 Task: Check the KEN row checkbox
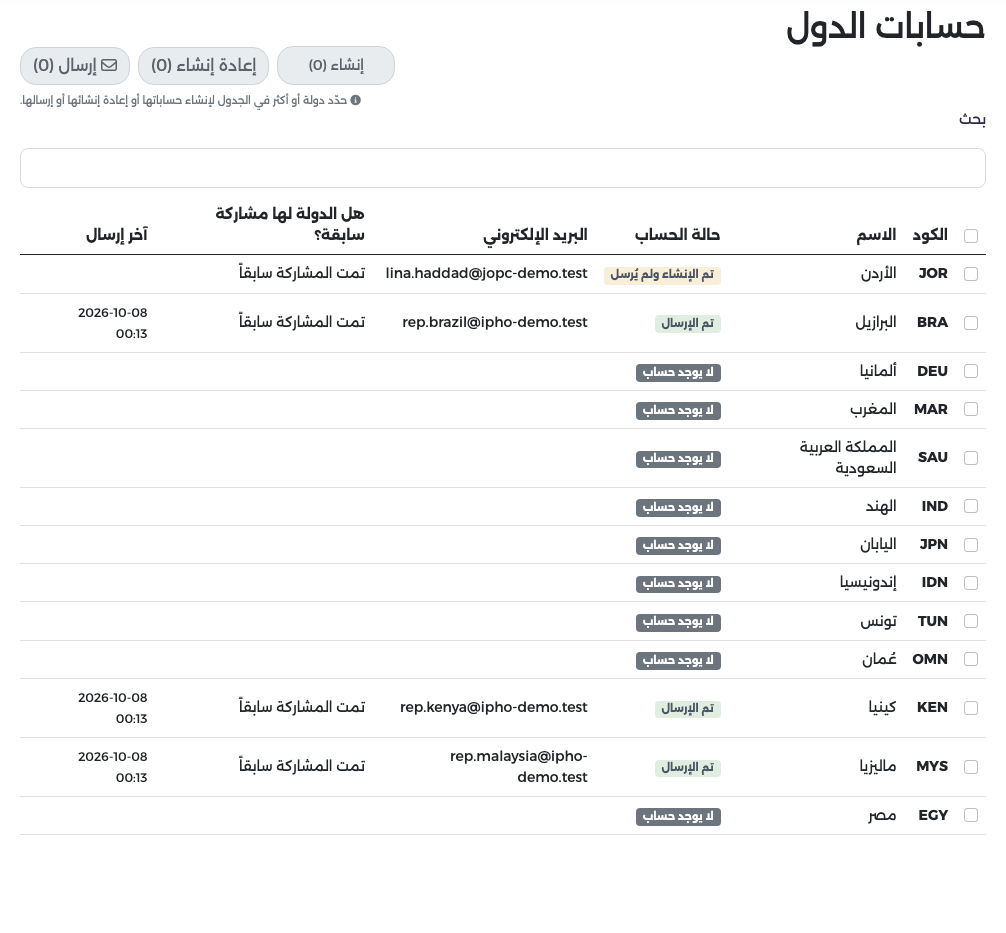coord(971,708)
